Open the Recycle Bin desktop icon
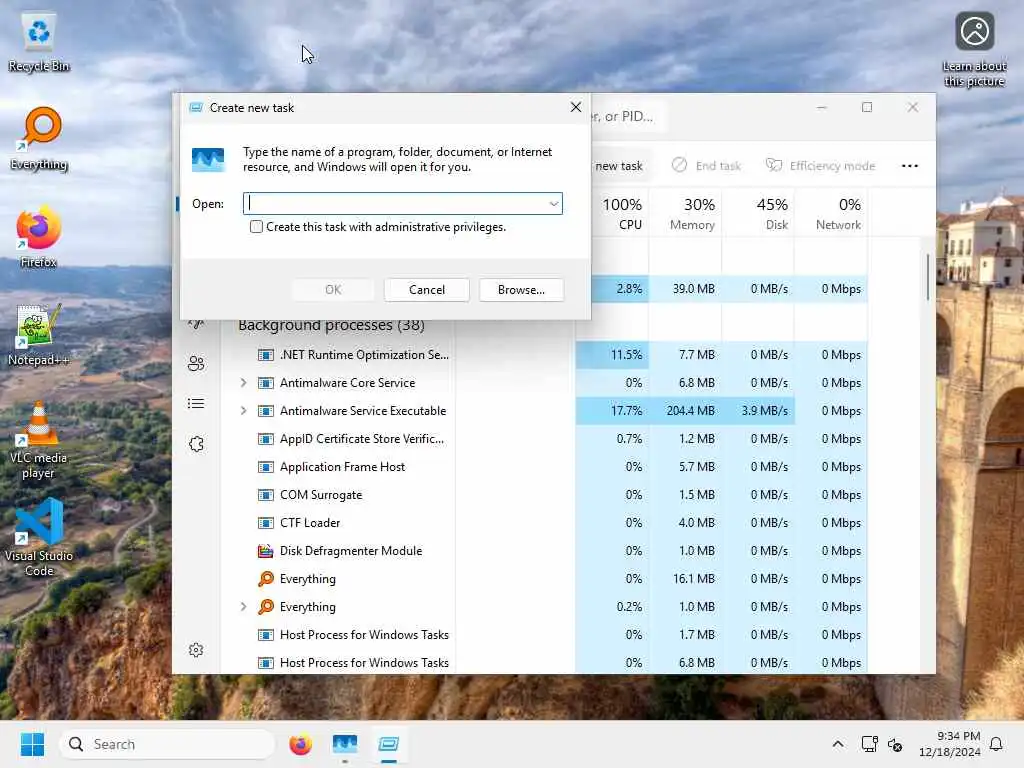This screenshot has width=1024, height=768. coord(39,42)
